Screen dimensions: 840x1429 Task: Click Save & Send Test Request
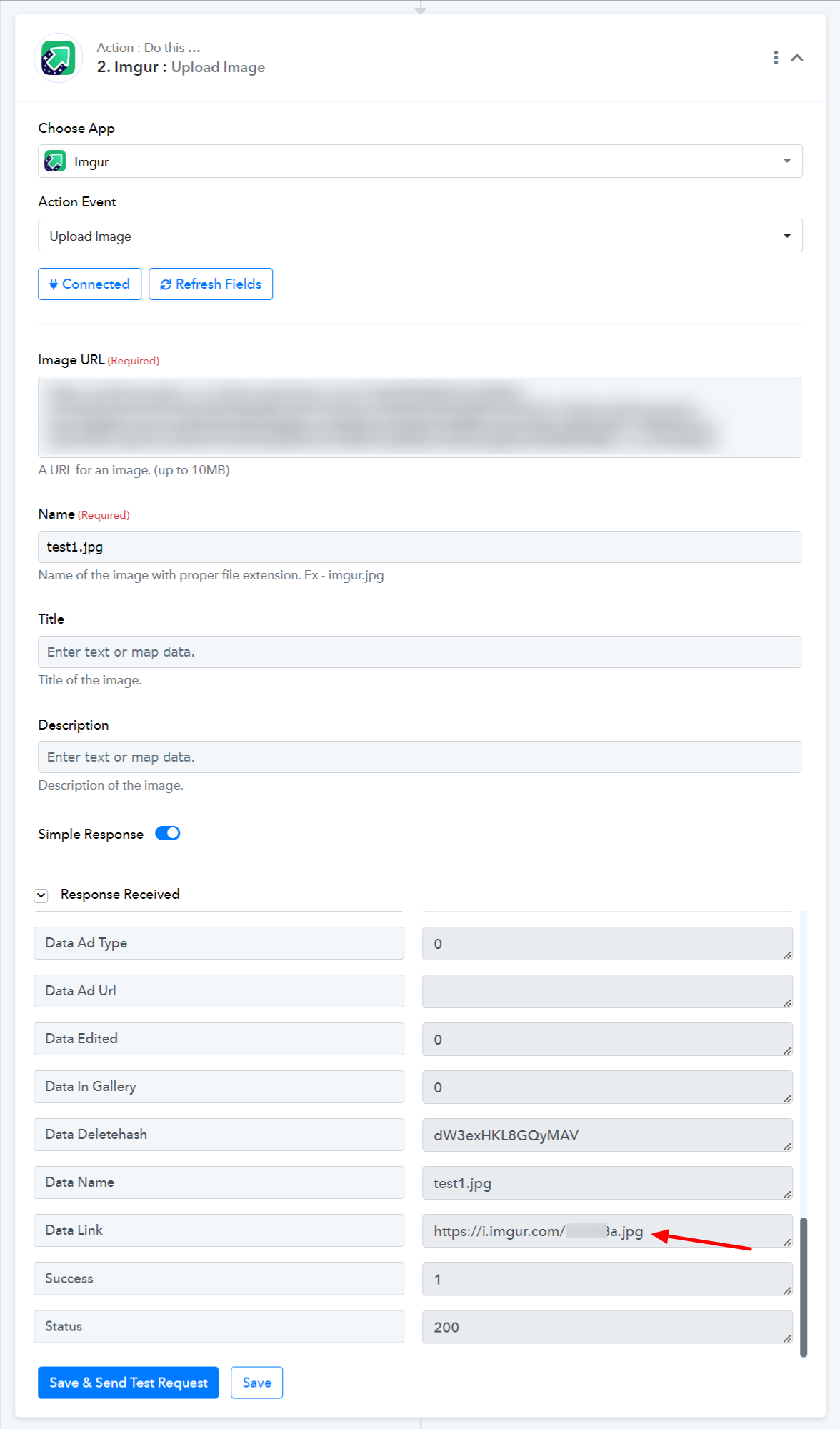tap(129, 1383)
